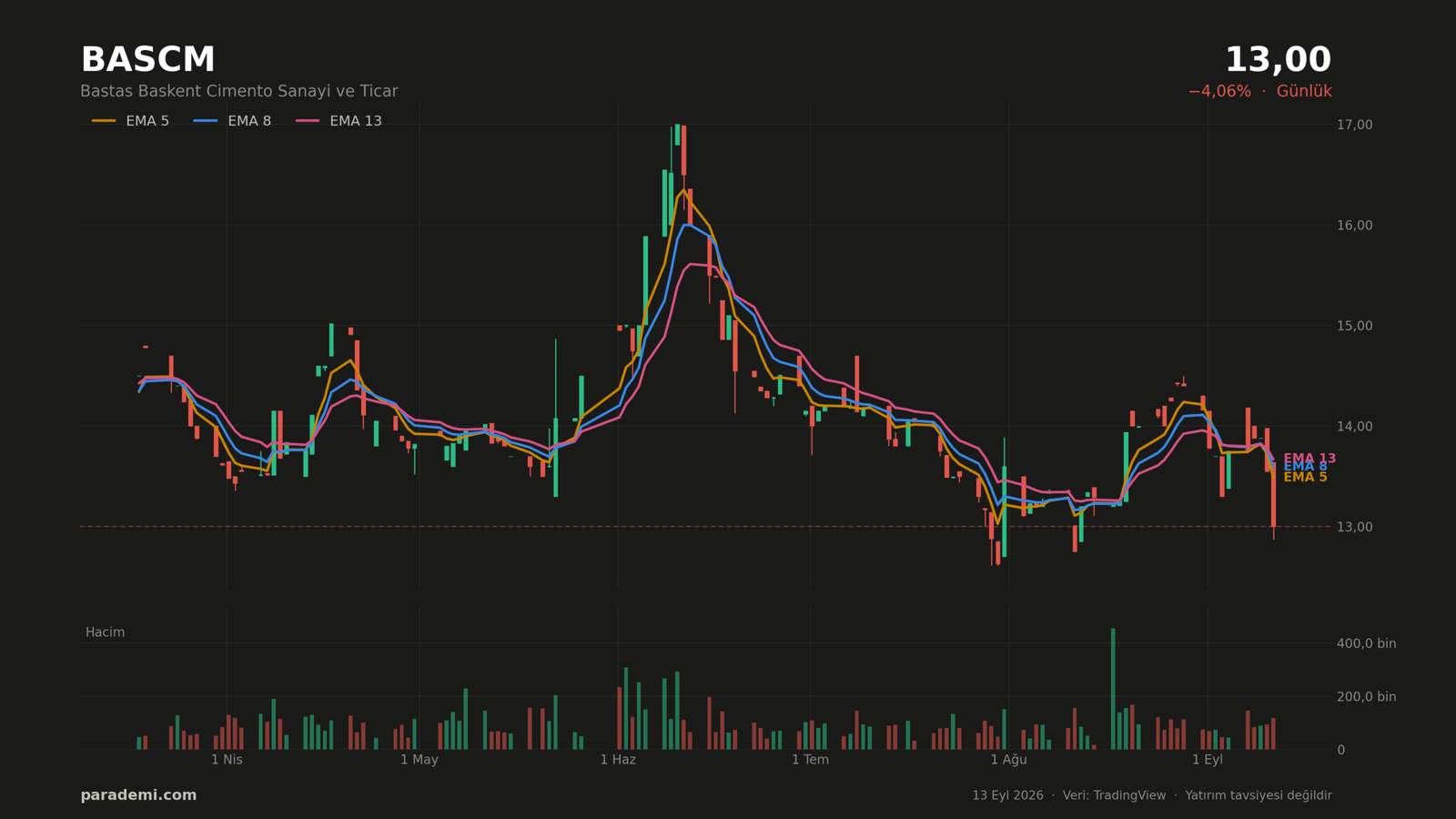1456x819 pixels.
Task: Click the Hacim volume panel label
Action: (x=105, y=632)
